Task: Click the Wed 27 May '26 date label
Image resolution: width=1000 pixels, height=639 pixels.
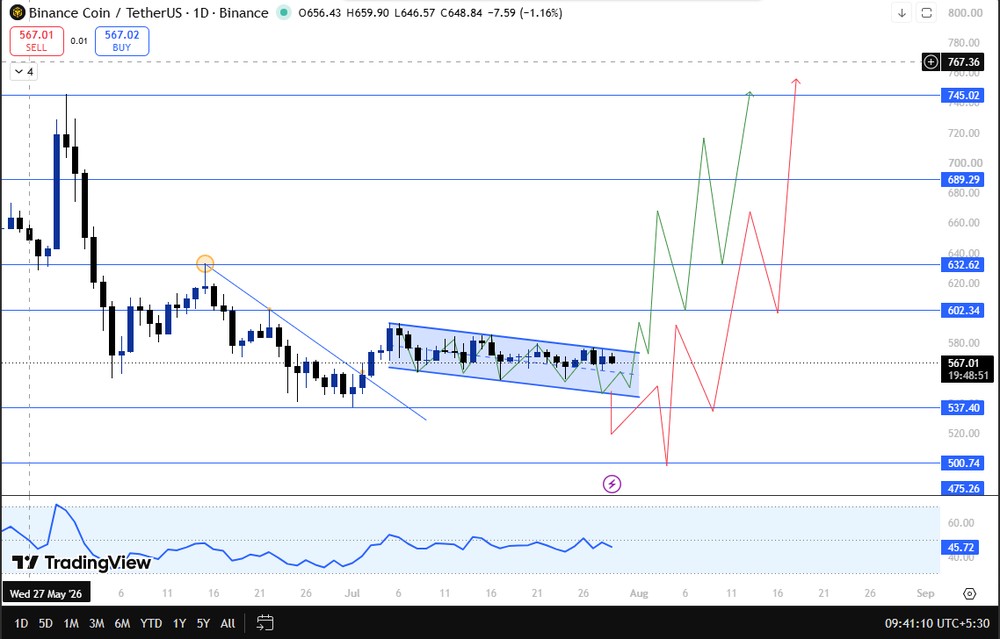Action: (x=46, y=594)
